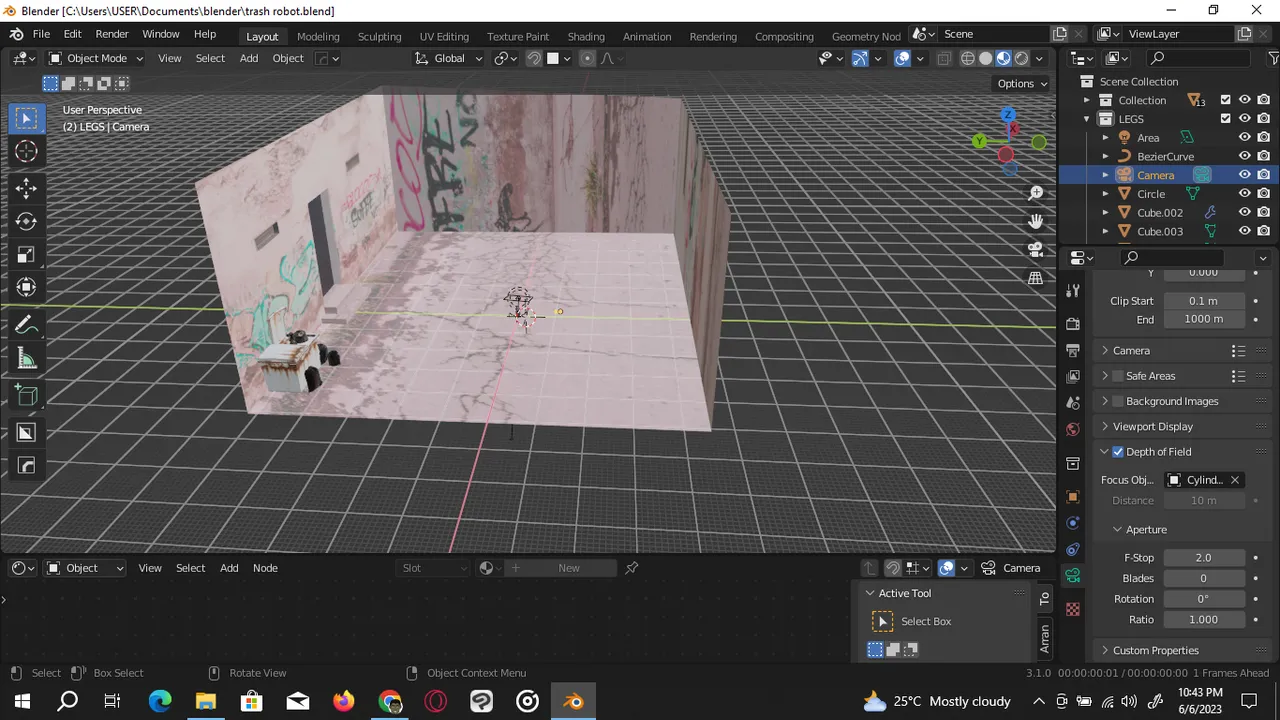Enable the Safe Areas checkbox
Screen dimensions: 1280x720
pos(1118,376)
